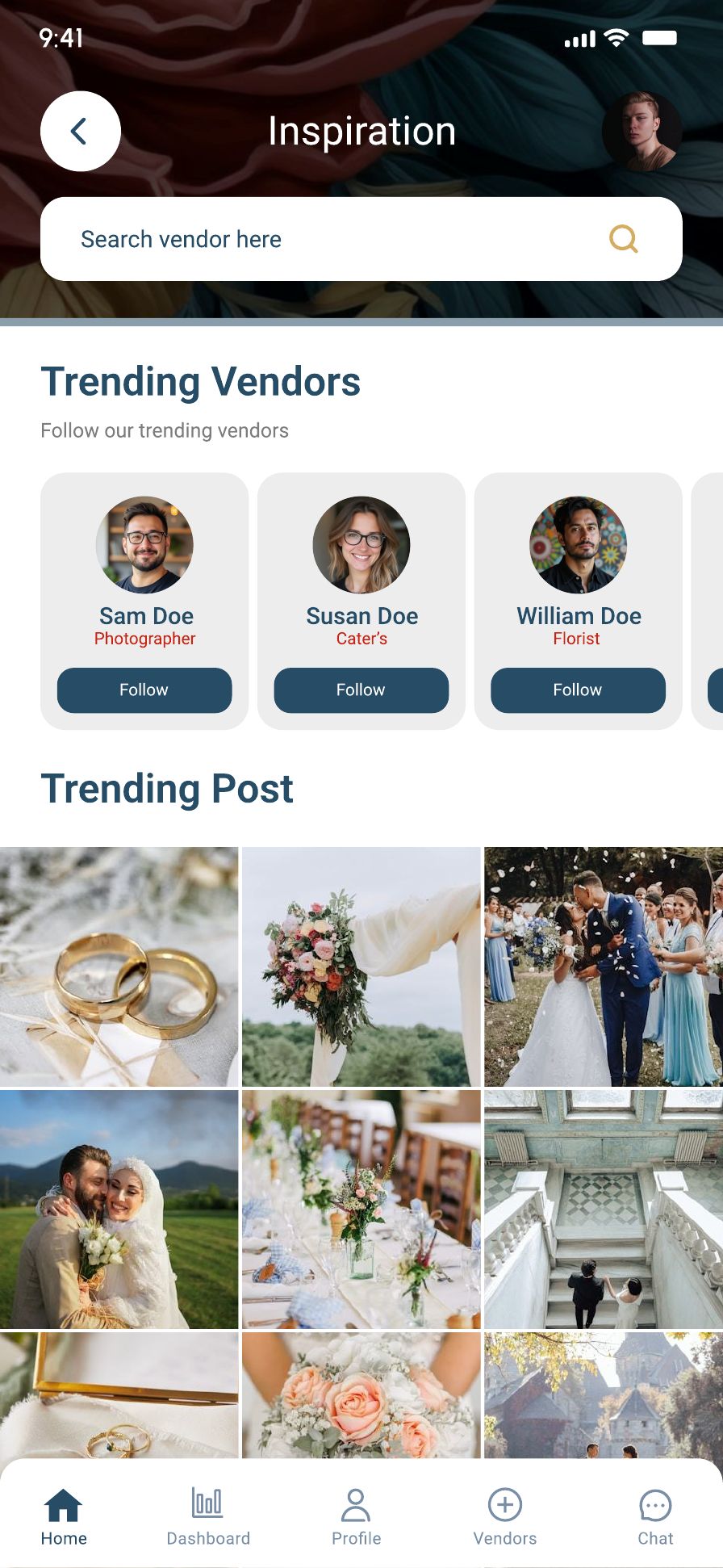Click the search magnifier icon

coord(623,239)
